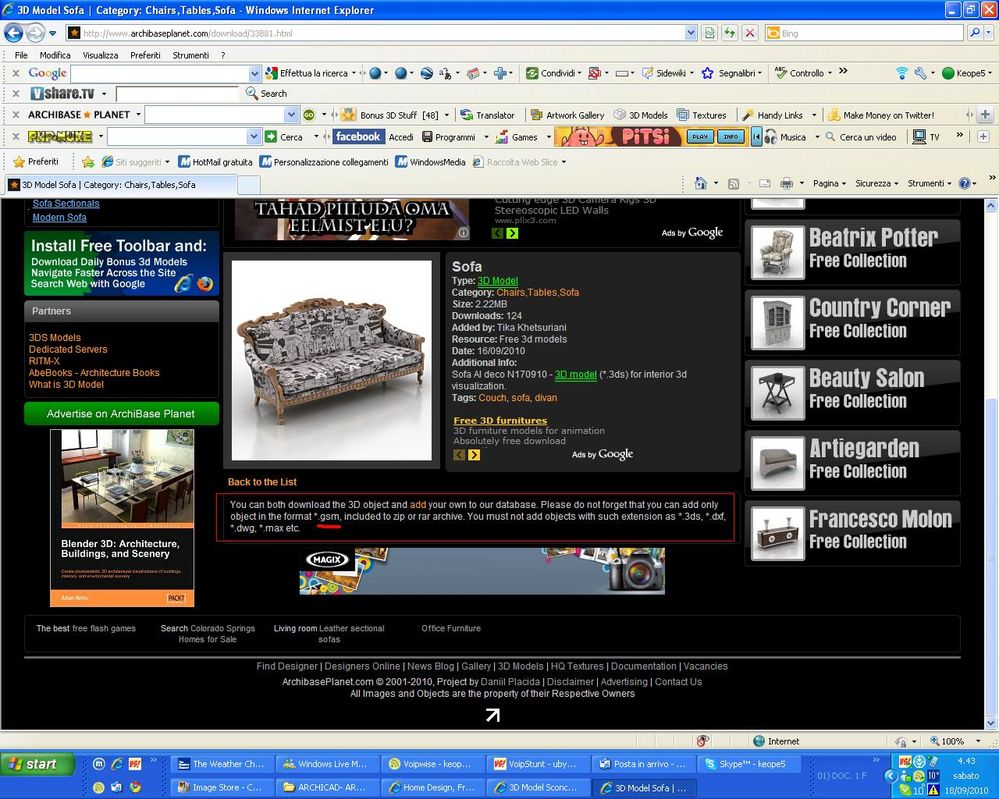
Task: Hit the green GO button on ArchiBase toolbar
Action: [309, 115]
